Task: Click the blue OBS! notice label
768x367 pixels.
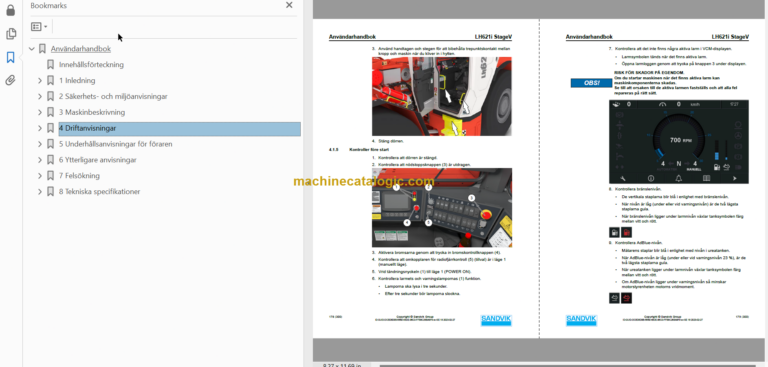Action: pyautogui.click(x=591, y=83)
